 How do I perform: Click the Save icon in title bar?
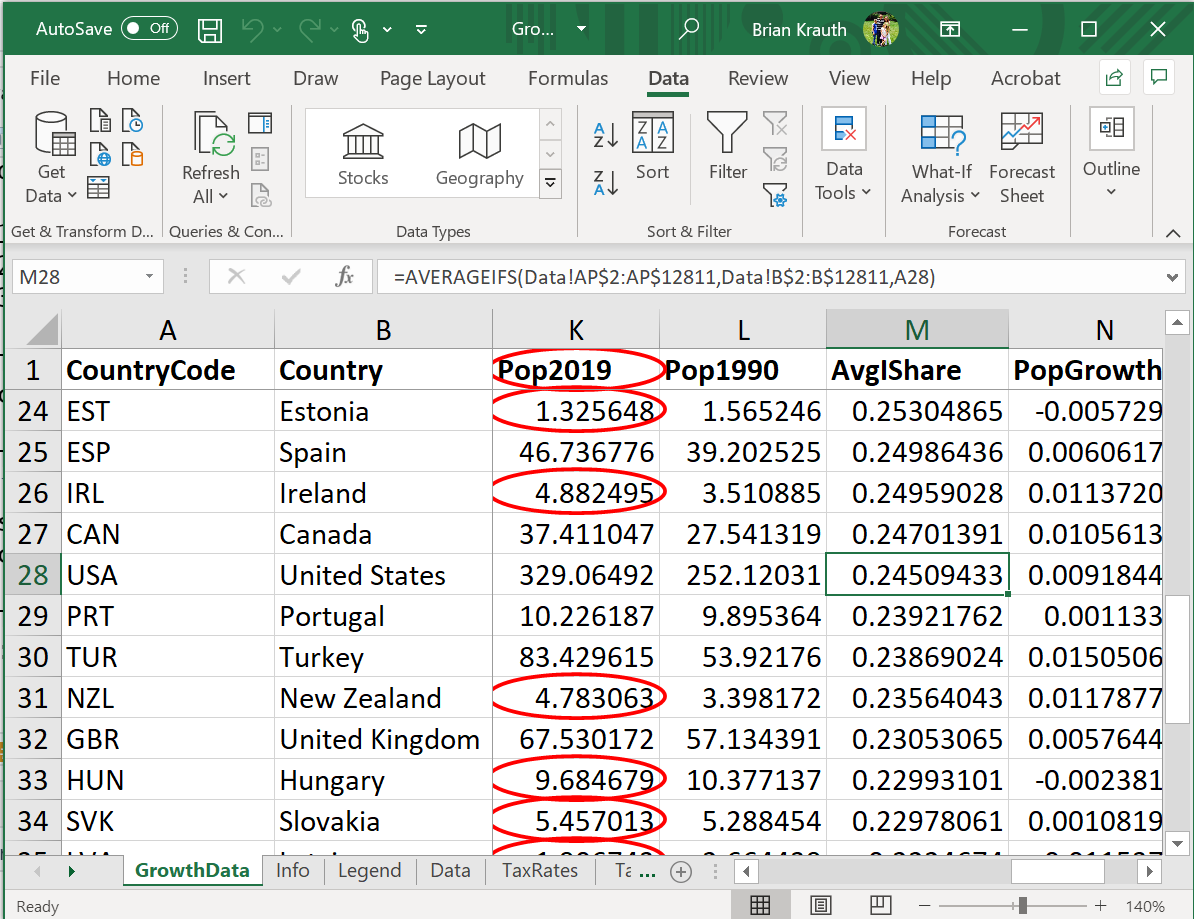tap(210, 29)
